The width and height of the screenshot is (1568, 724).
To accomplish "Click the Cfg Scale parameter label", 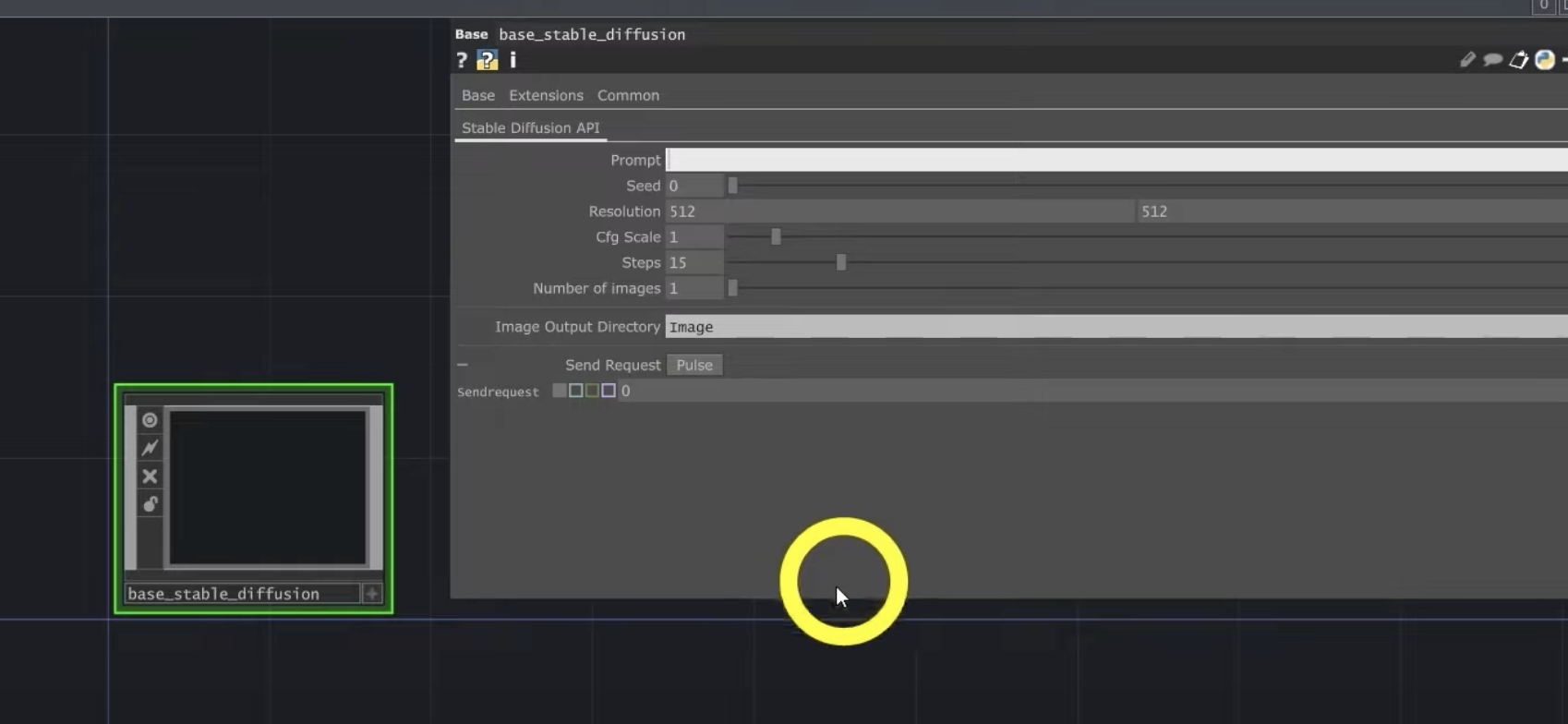I will tap(628, 237).
